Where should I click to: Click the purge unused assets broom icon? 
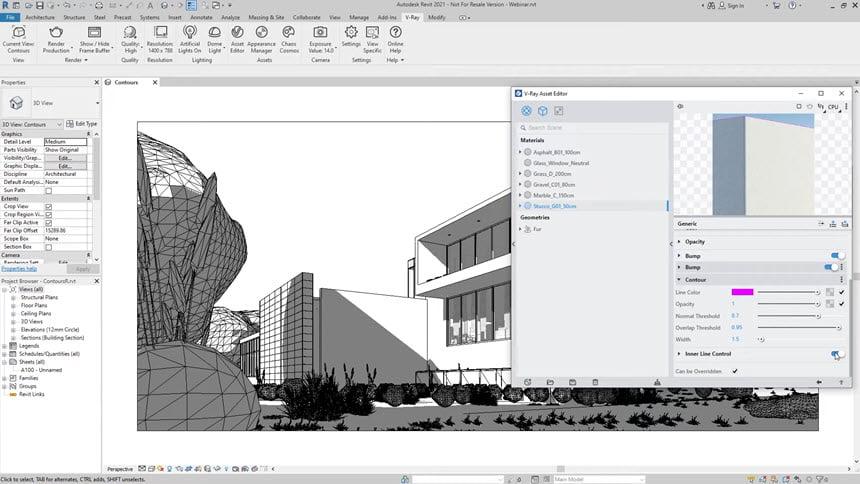[657, 382]
